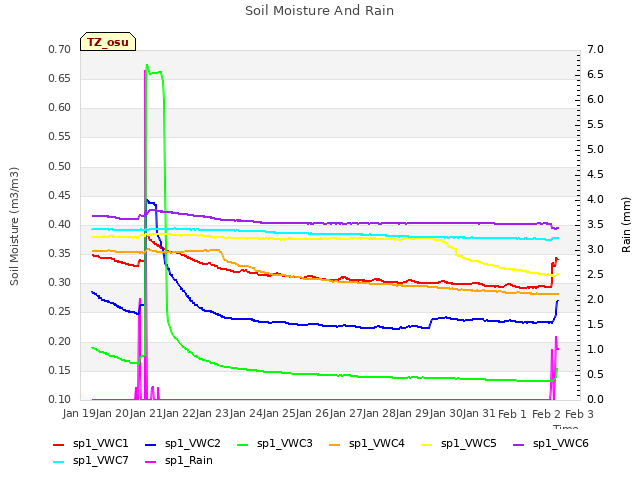Image resolution: width=640 pixels, height=480 pixels.
Task: Click the 0.0 right axis value
Action: 595,400
